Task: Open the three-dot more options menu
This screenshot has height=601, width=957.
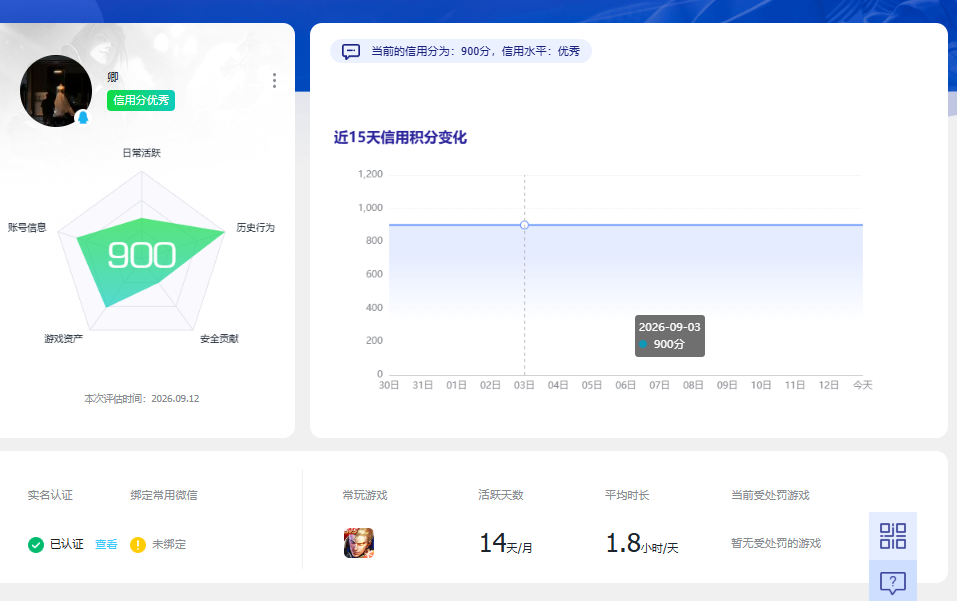Action: (275, 81)
